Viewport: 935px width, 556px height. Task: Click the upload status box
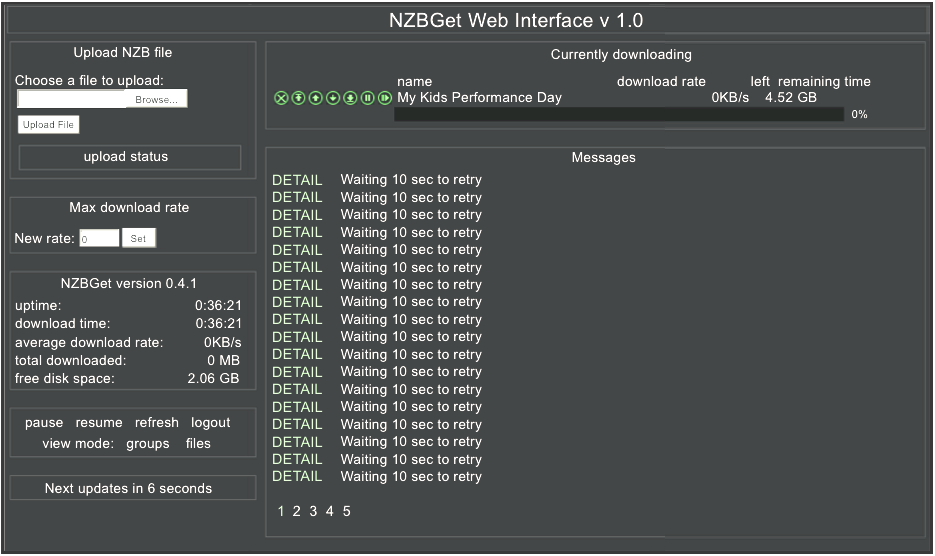pos(130,157)
